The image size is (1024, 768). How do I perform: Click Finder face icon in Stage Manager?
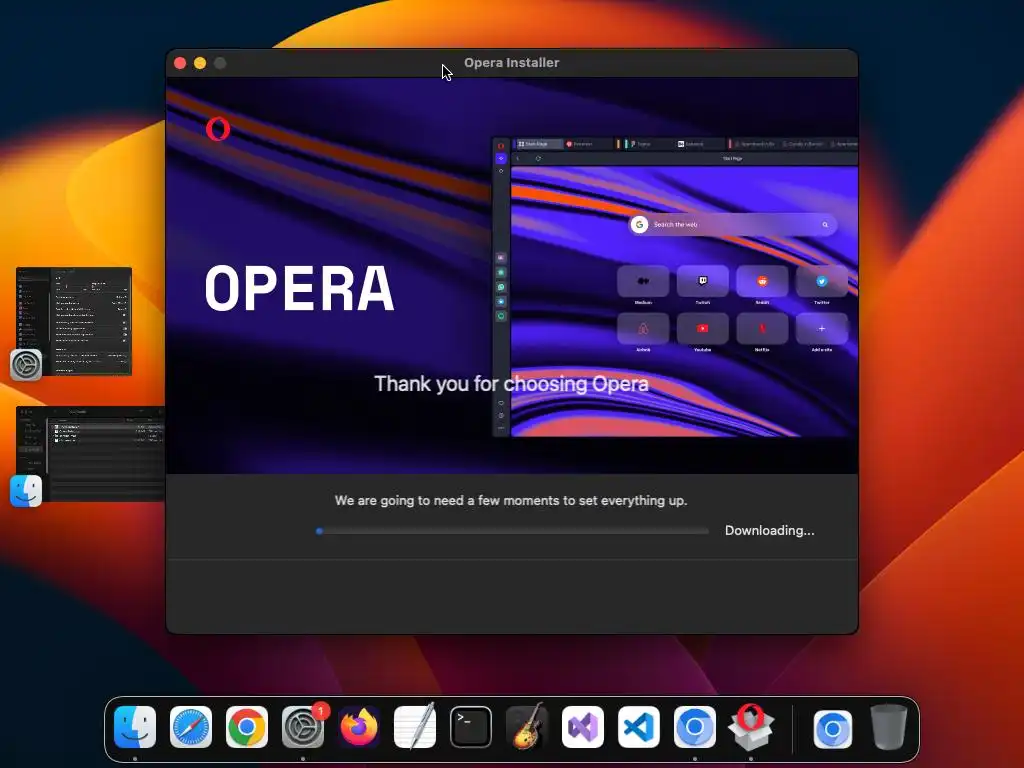pos(26,491)
